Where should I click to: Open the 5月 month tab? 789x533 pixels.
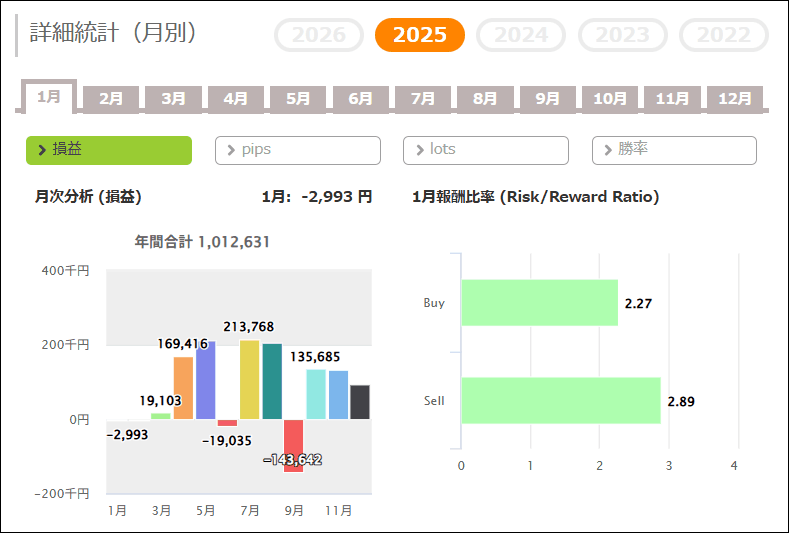coord(298,99)
